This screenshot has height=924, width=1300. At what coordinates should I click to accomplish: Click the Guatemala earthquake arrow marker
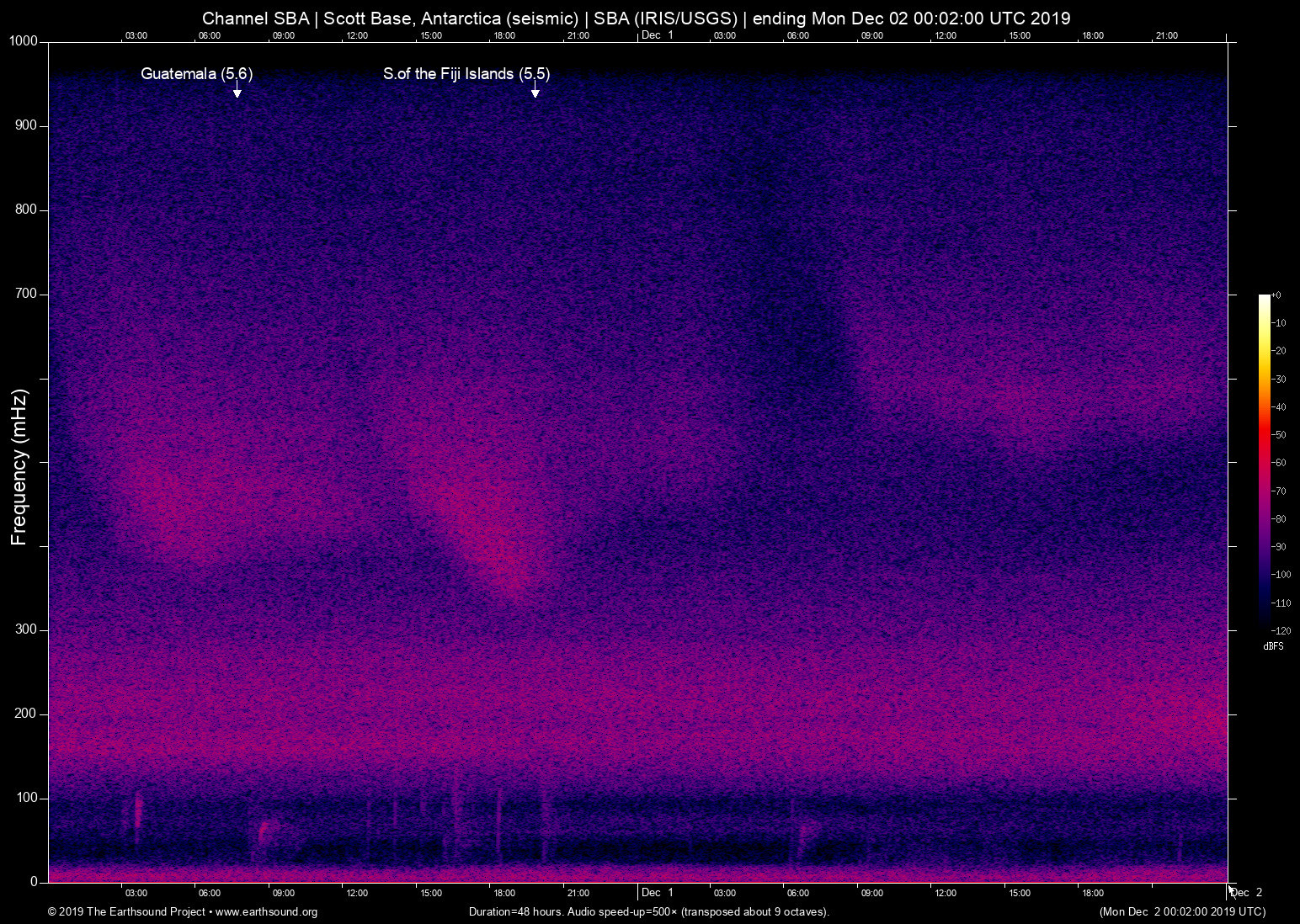pyautogui.click(x=237, y=93)
